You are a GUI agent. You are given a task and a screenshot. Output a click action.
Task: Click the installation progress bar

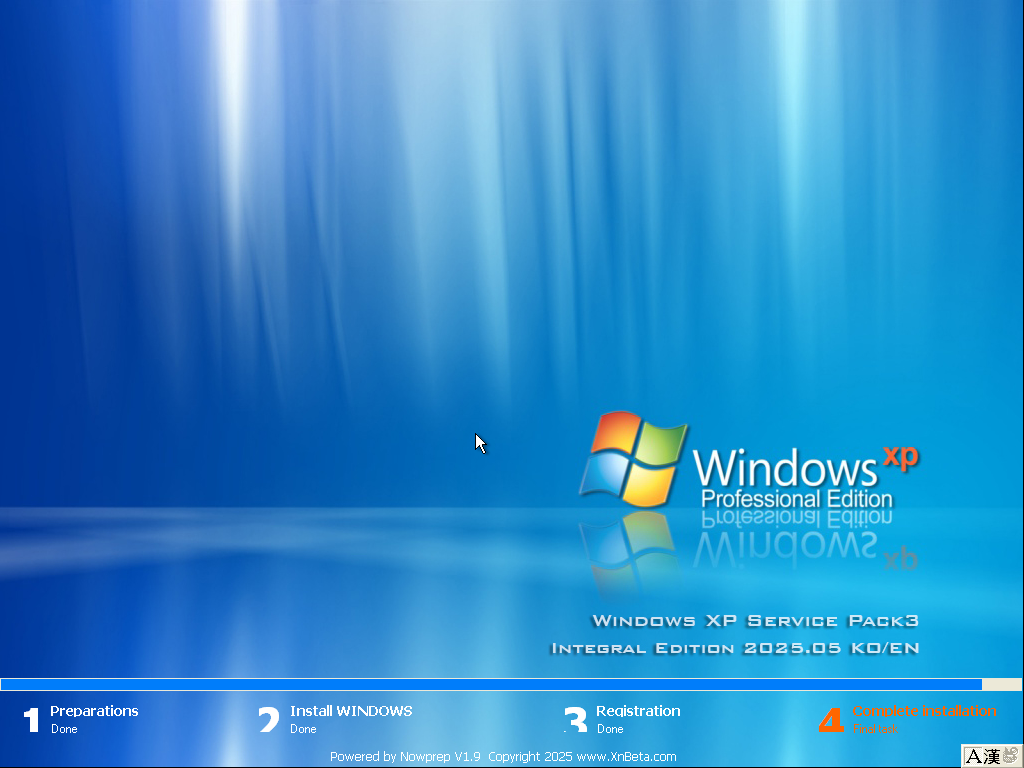pos(511,684)
